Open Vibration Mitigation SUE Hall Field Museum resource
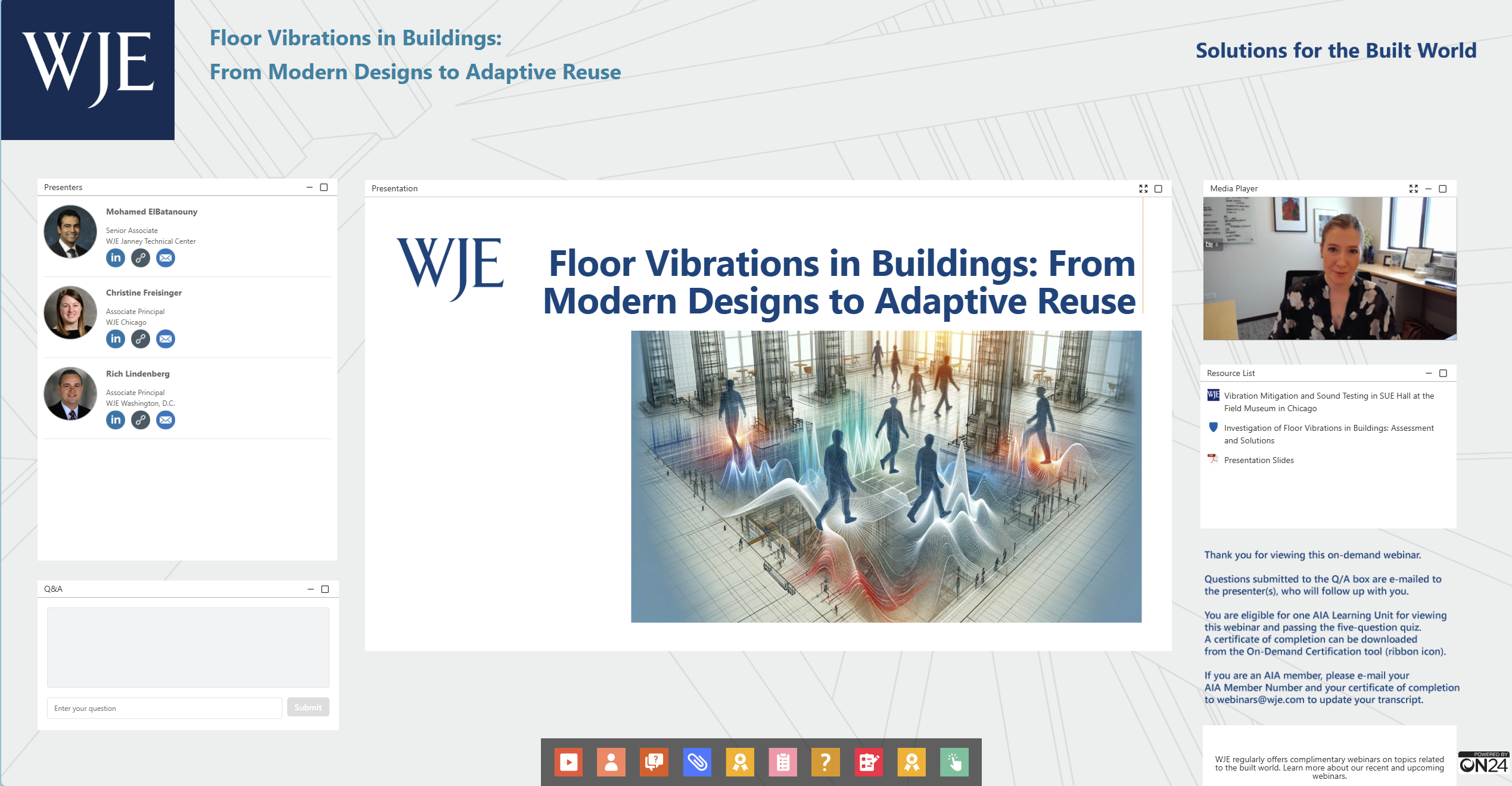This screenshot has width=1512, height=786. pos(1329,402)
